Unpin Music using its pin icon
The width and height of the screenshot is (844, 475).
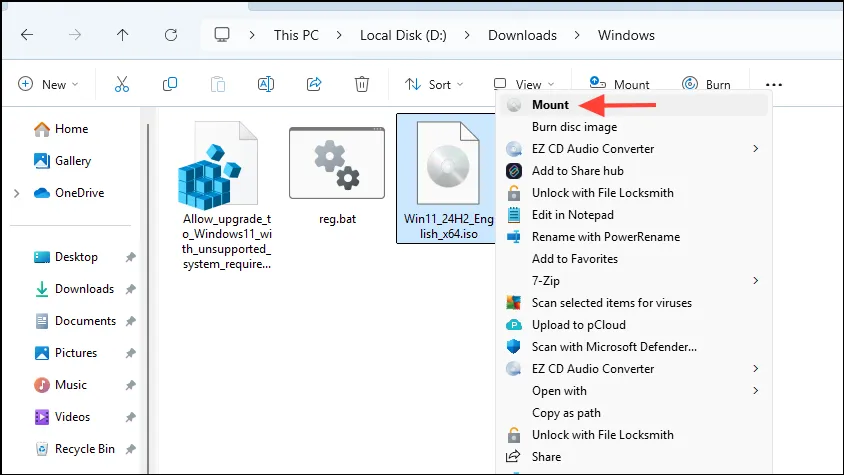click(x=130, y=385)
